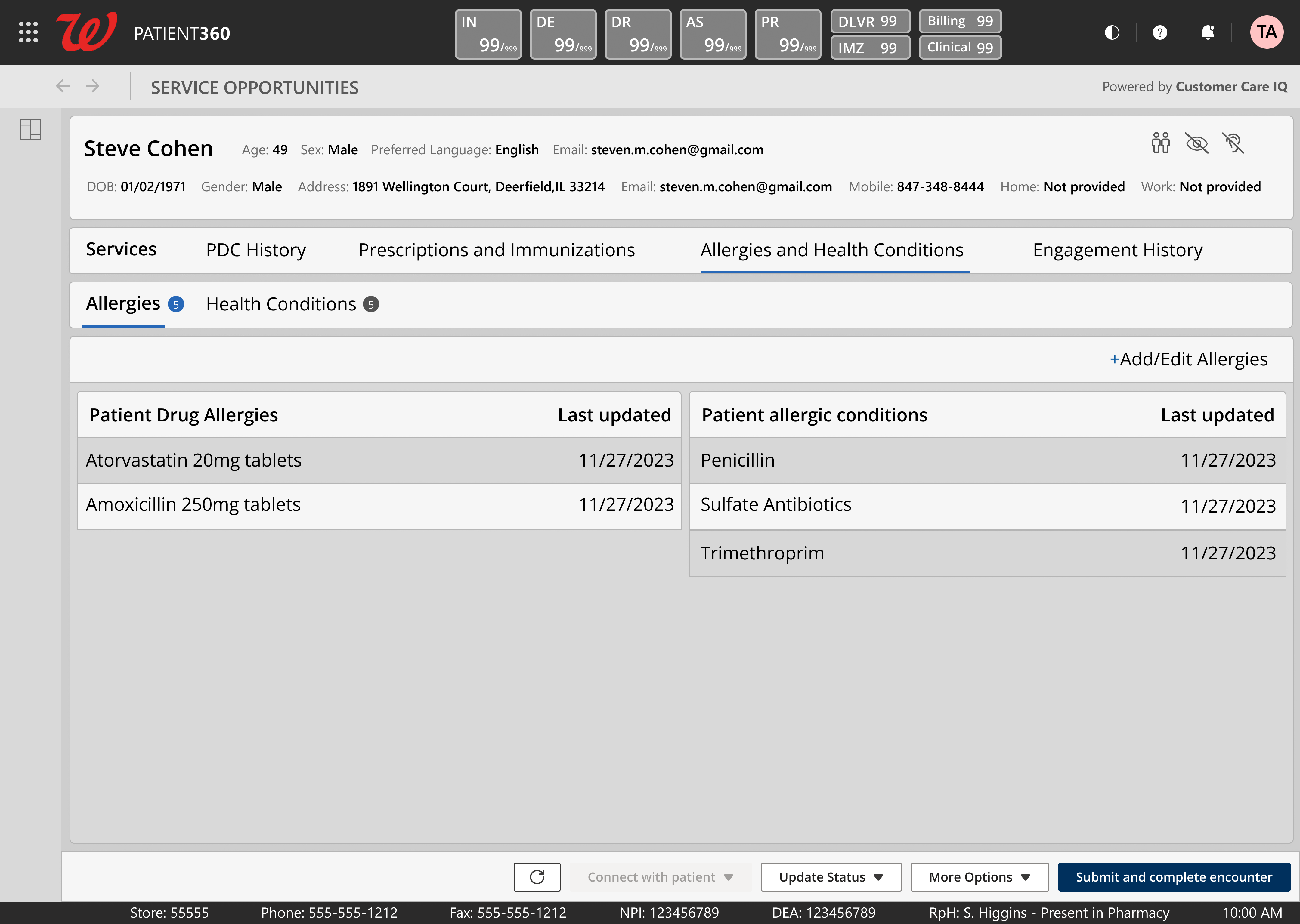Open the help question mark icon

click(x=1159, y=32)
